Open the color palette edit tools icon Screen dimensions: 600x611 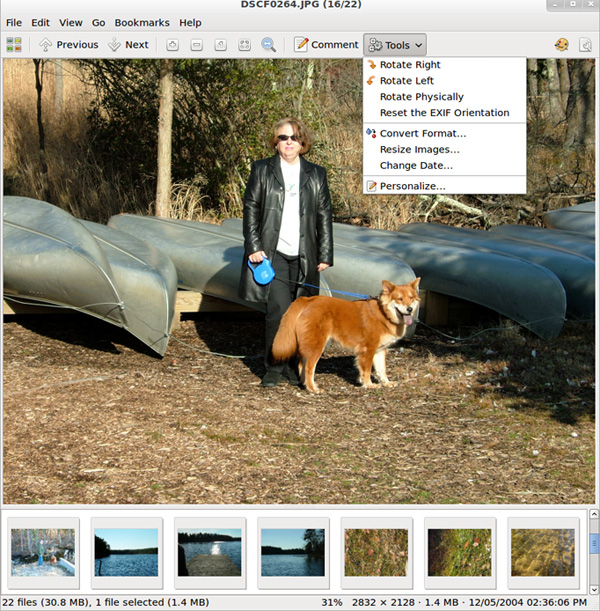point(561,45)
